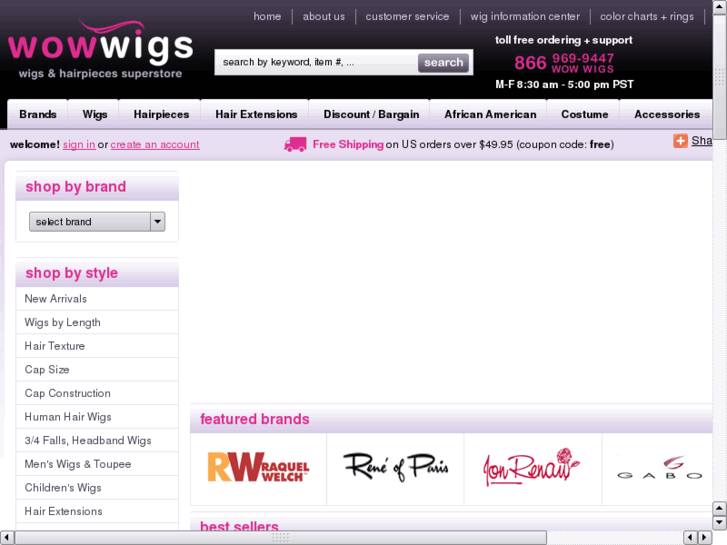727x545 pixels.
Task: Open the about us page
Action: click(324, 16)
